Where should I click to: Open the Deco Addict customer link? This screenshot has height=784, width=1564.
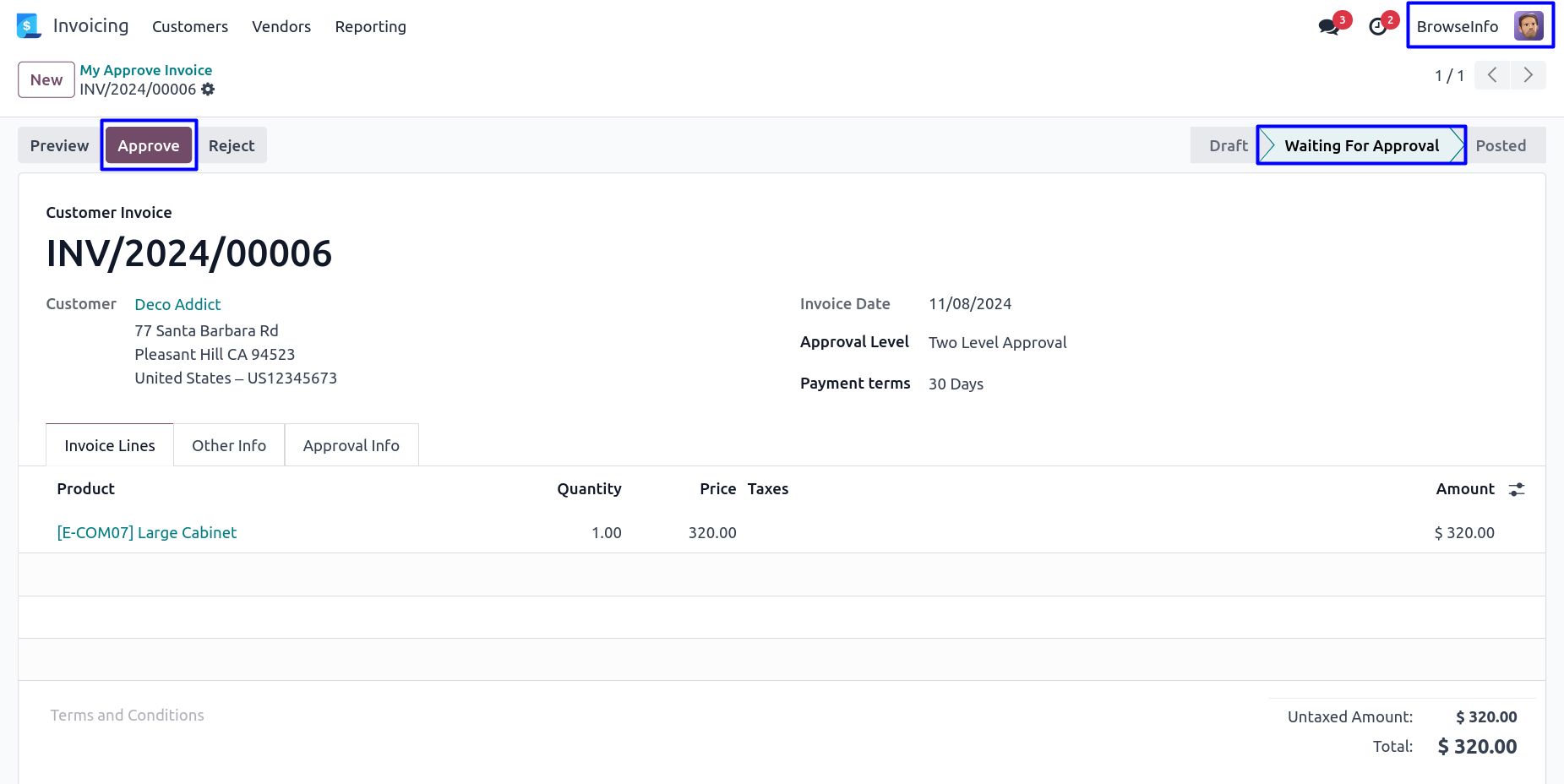pyautogui.click(x=177, y=304)
